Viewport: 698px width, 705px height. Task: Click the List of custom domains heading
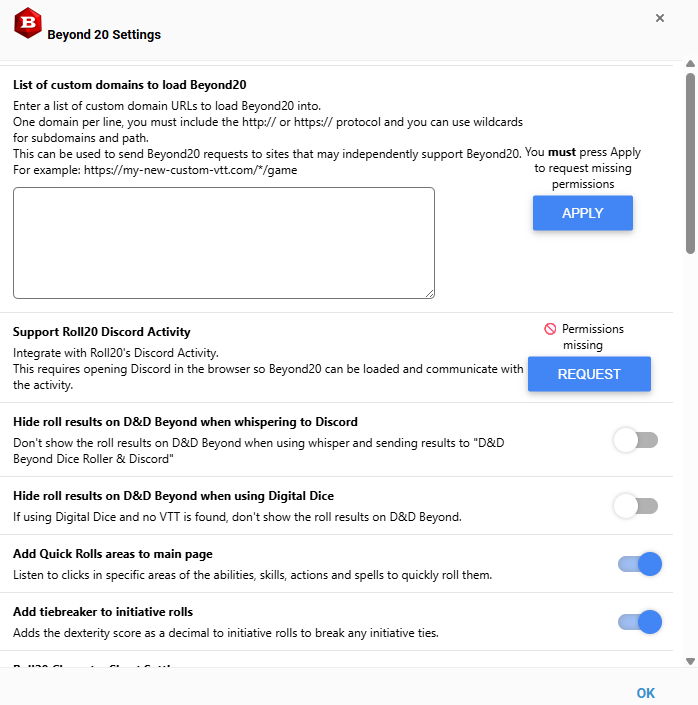coord(130,85)
